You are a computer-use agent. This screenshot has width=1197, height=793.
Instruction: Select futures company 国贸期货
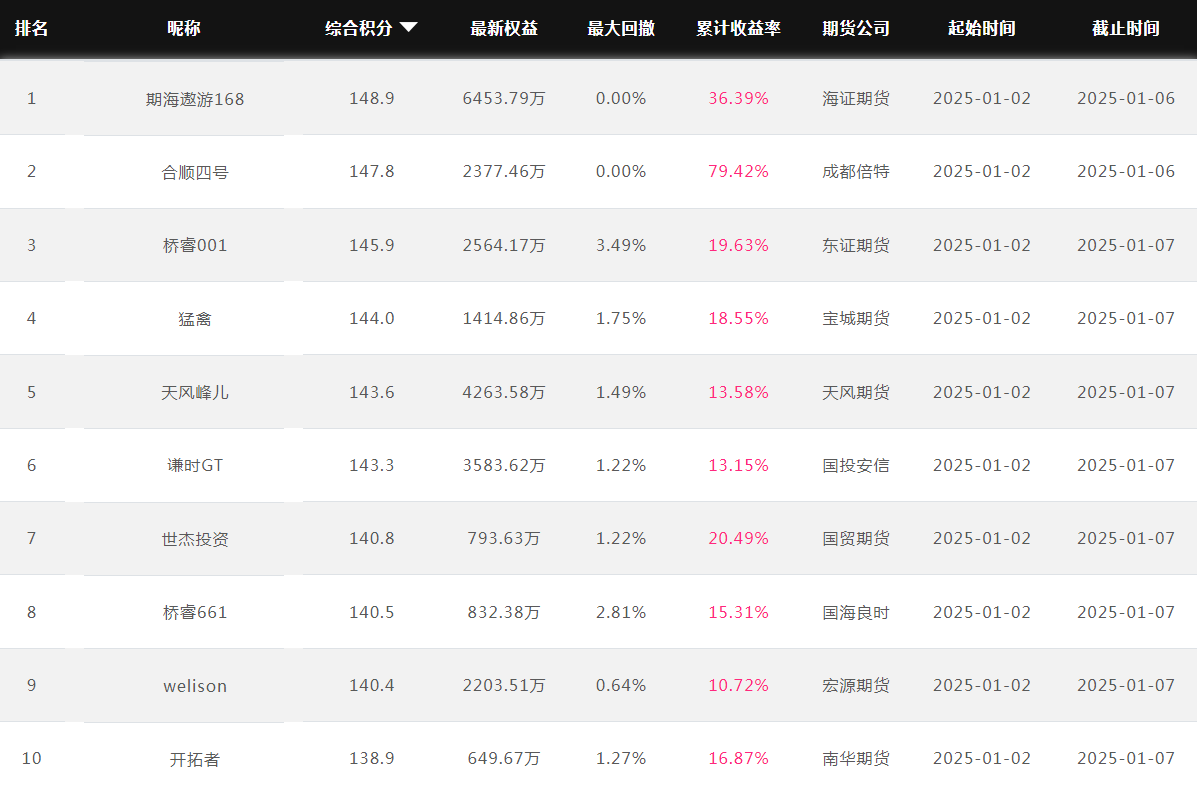point(856,538)
